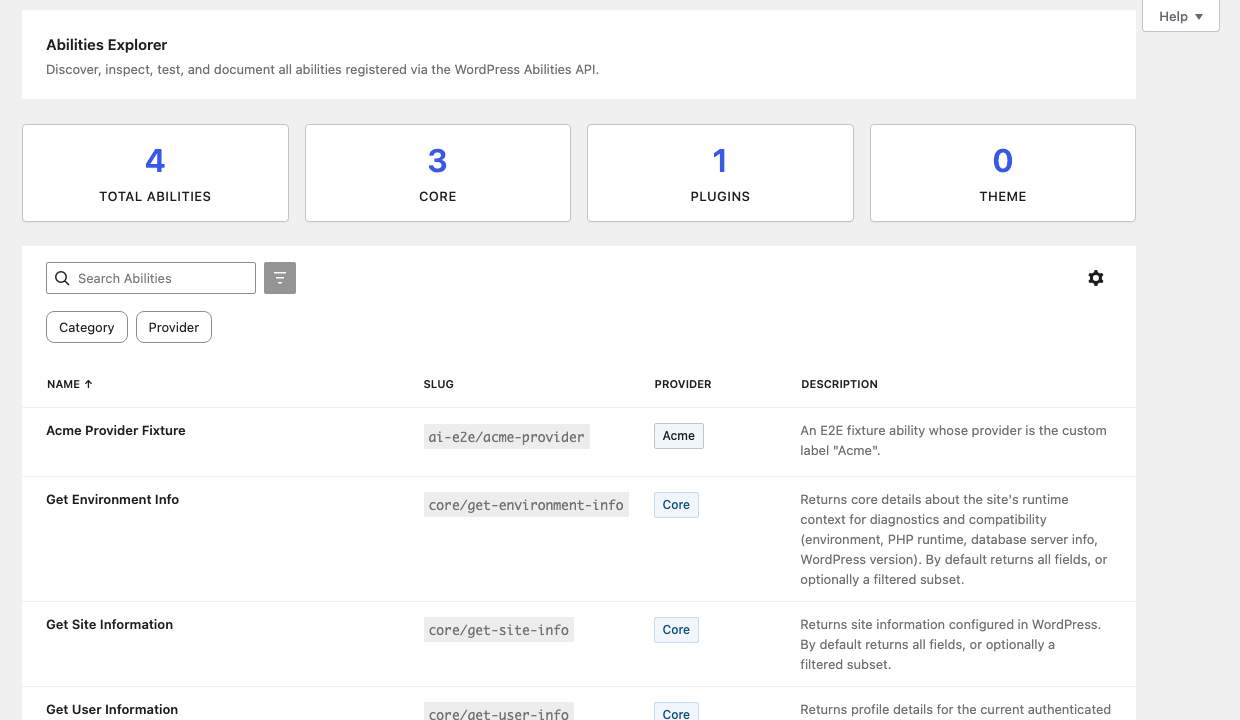This screenshot has width=1240, height=720.
Task: Click the Acme provider badge
Action: click(x=679, y=435)
